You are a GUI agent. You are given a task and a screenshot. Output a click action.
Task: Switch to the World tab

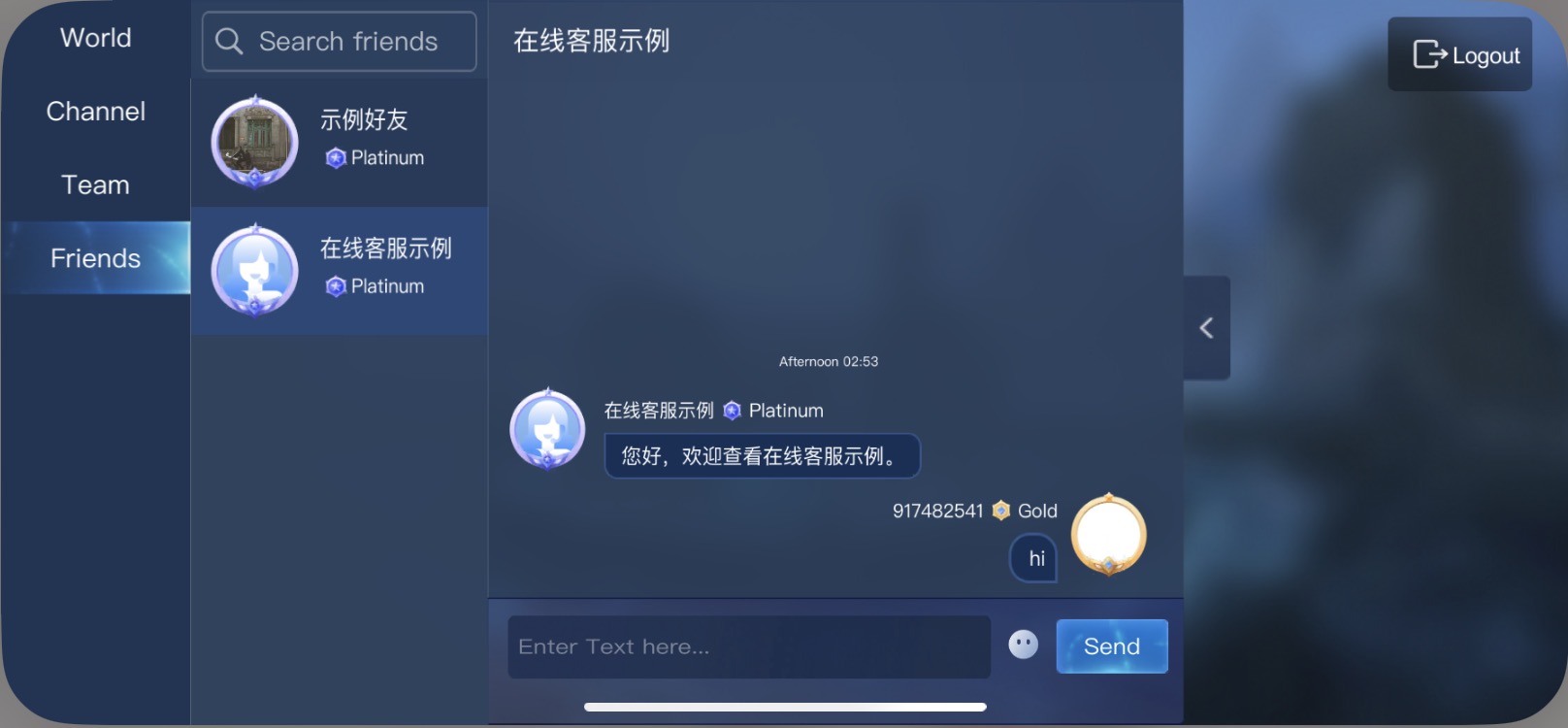pos(95,38)
